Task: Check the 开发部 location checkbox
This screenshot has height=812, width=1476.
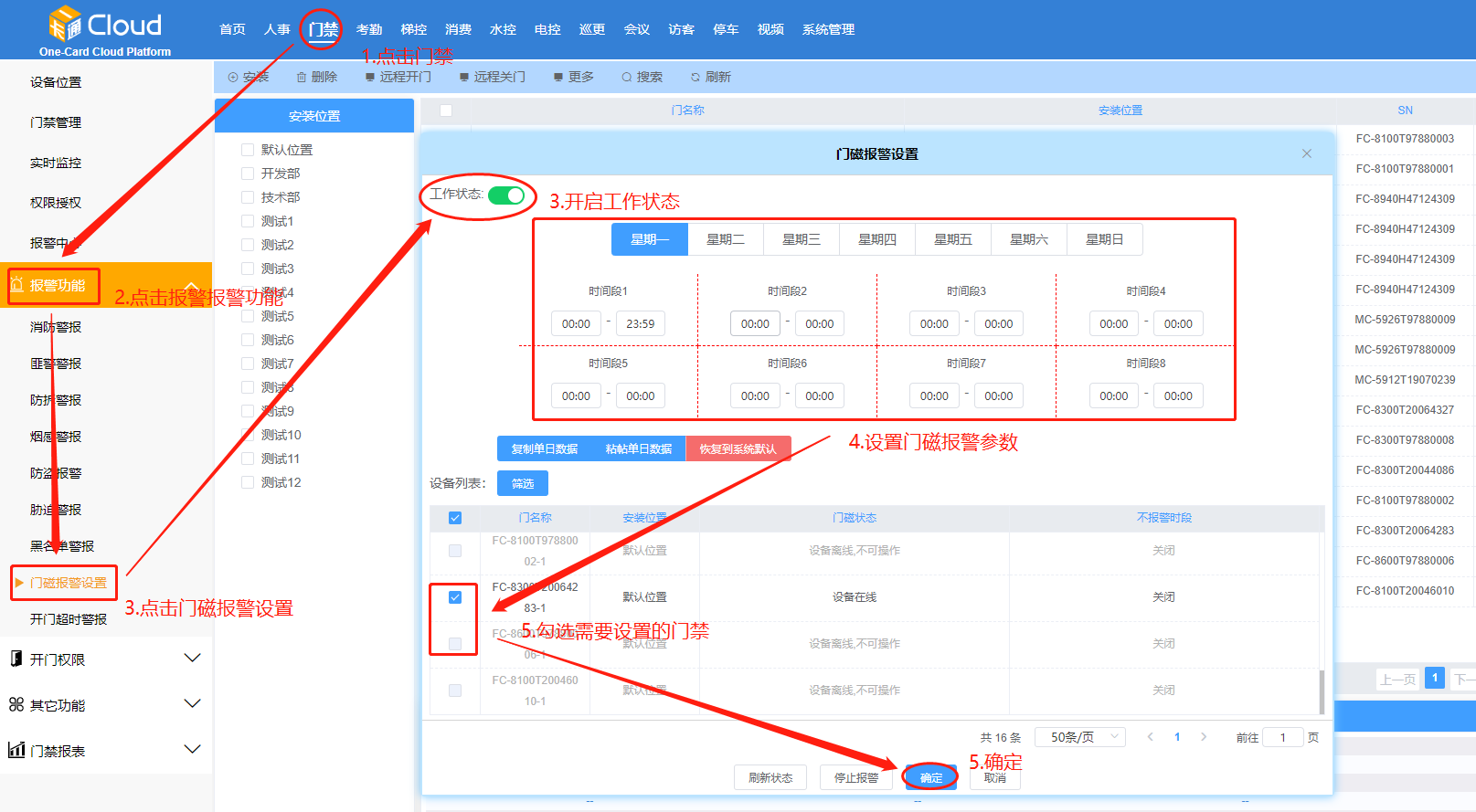Action: [x=248, y=174]
